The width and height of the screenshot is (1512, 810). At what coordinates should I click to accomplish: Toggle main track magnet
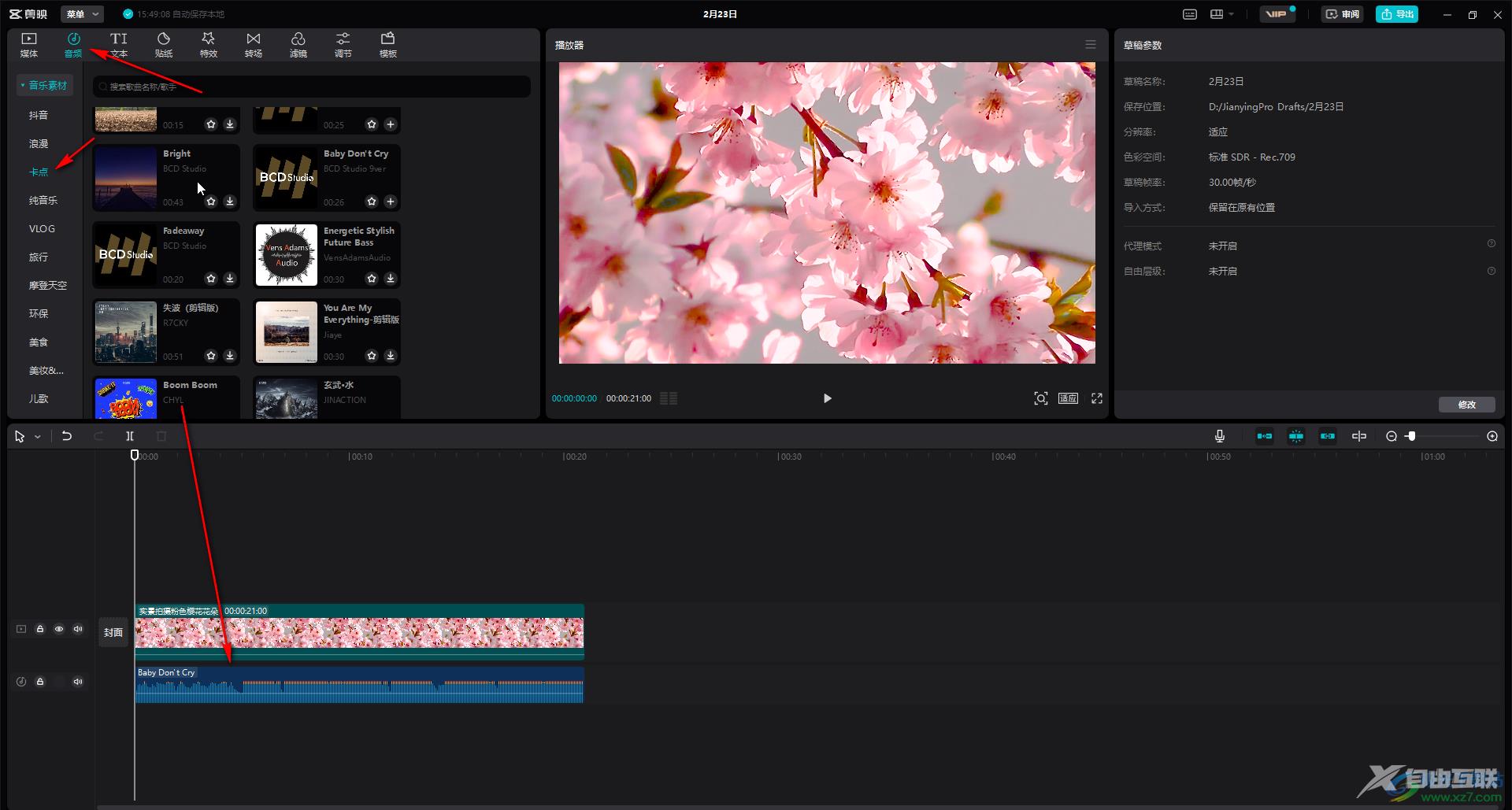tap(1265, 436)
